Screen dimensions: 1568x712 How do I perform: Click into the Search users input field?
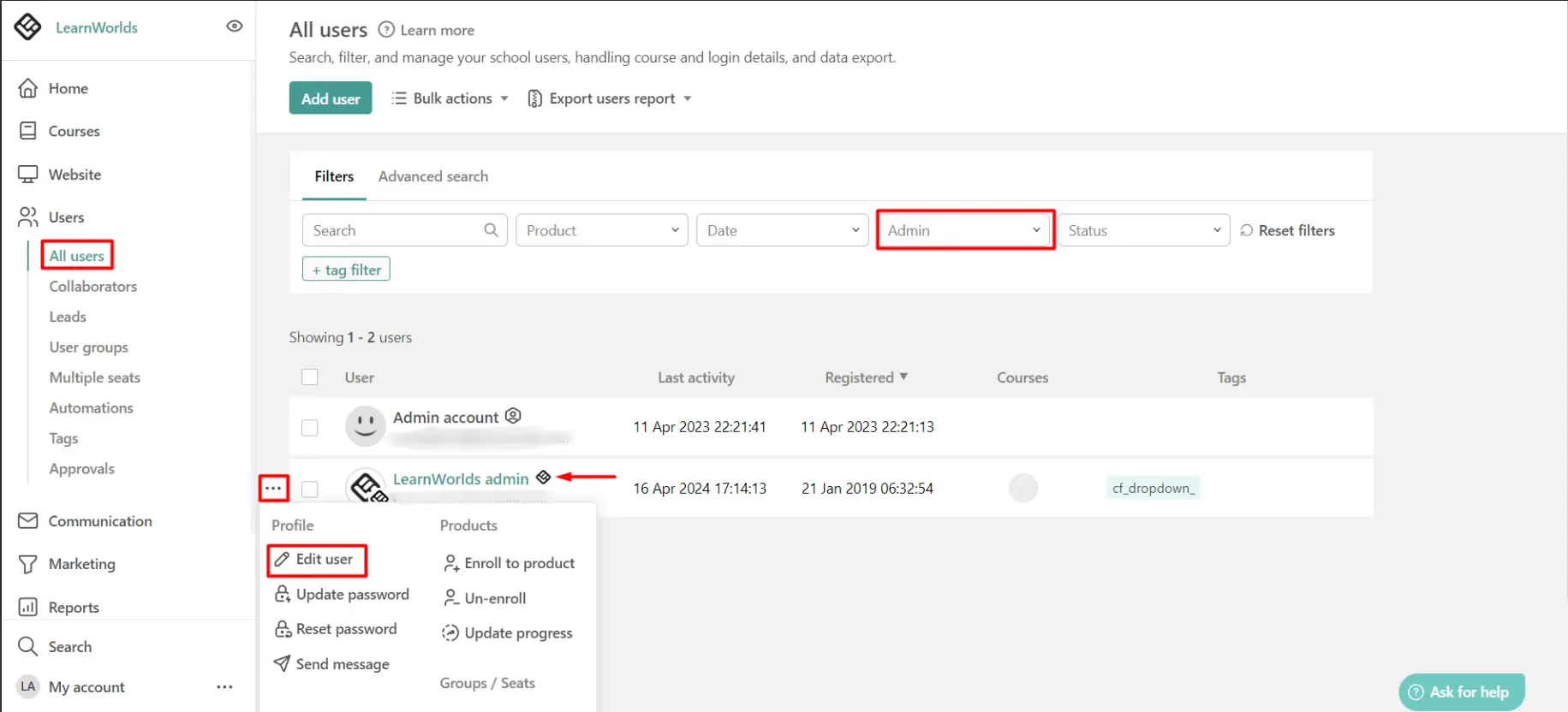click(x=395, y=230)
